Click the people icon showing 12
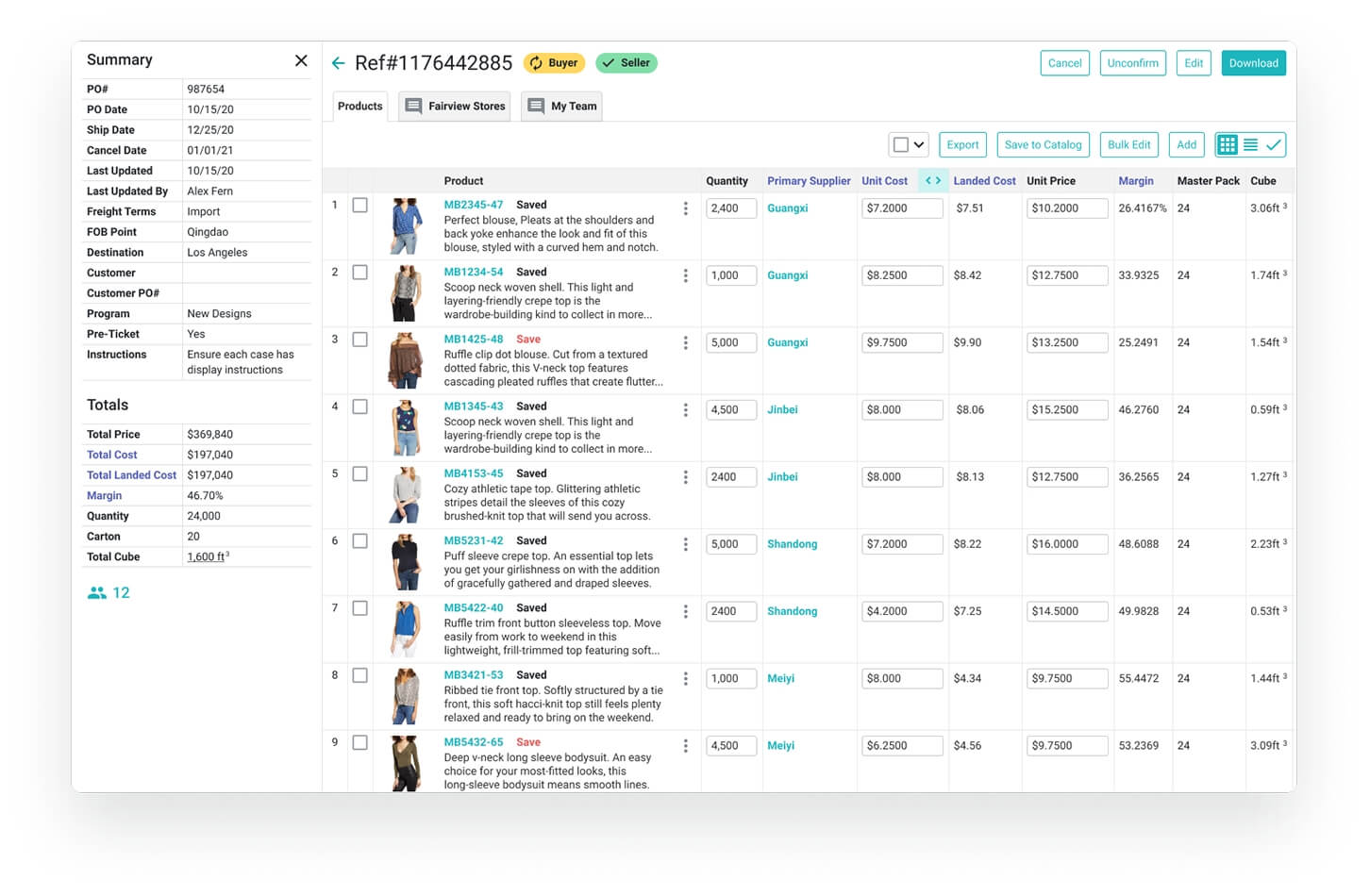Viewport: 1370px width, 896px height. point(97,592)
